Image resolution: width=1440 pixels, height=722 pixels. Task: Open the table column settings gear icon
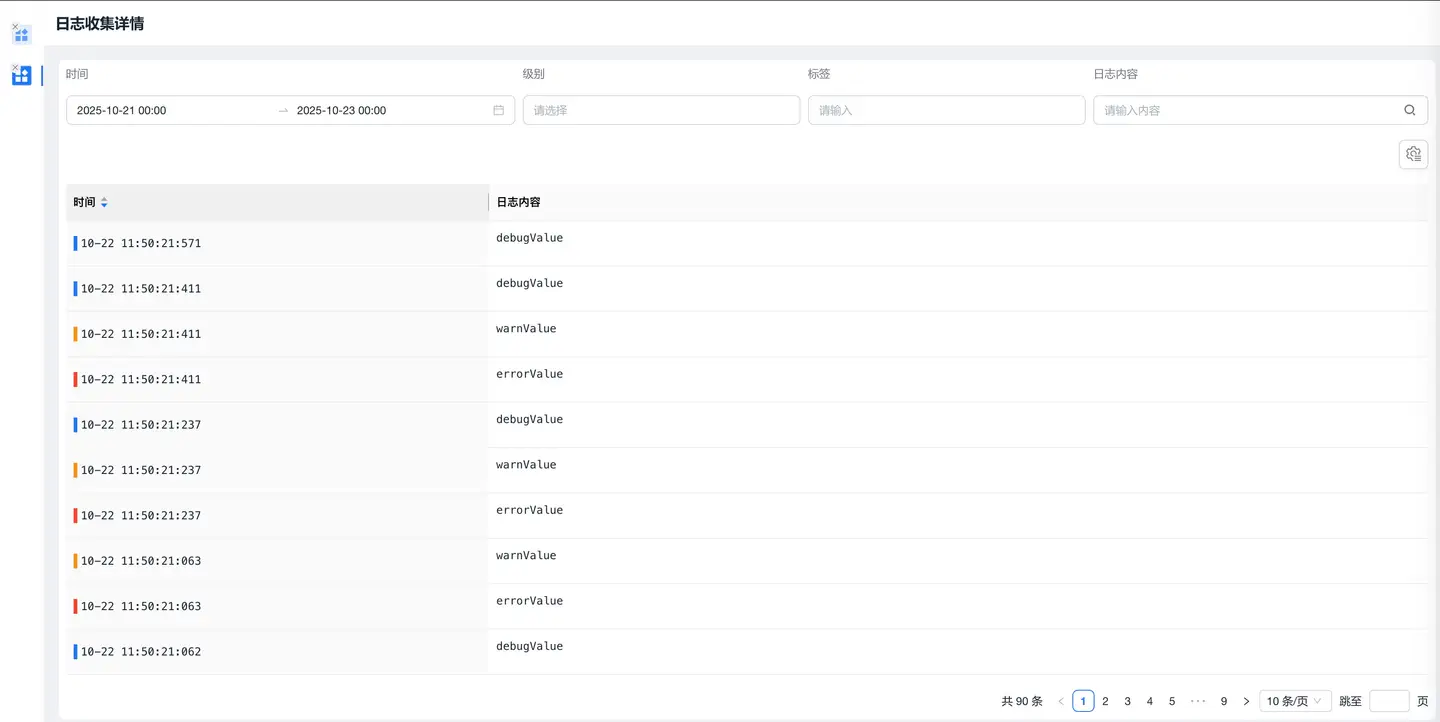(x=1412, y=154)
